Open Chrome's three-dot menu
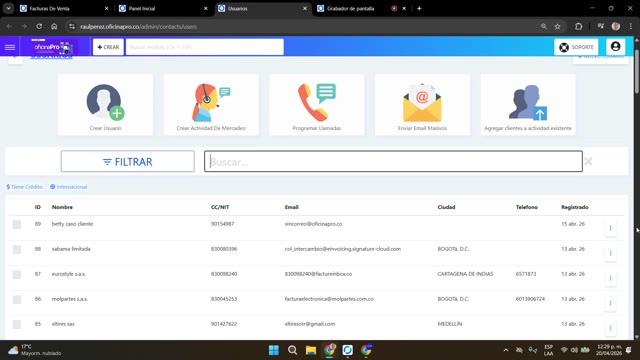This screenshot has height=360, width=640. pyautogui.click(x=631, y=26)
